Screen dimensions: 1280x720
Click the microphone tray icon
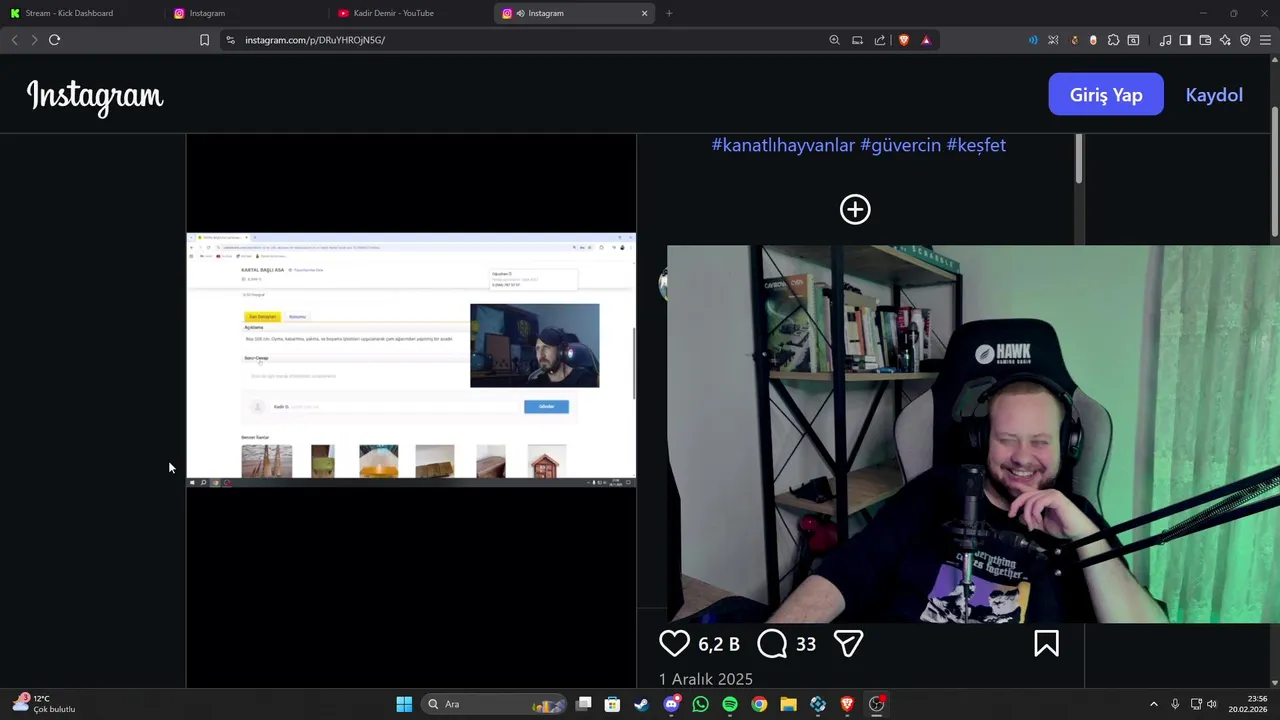coord(1175,704)
